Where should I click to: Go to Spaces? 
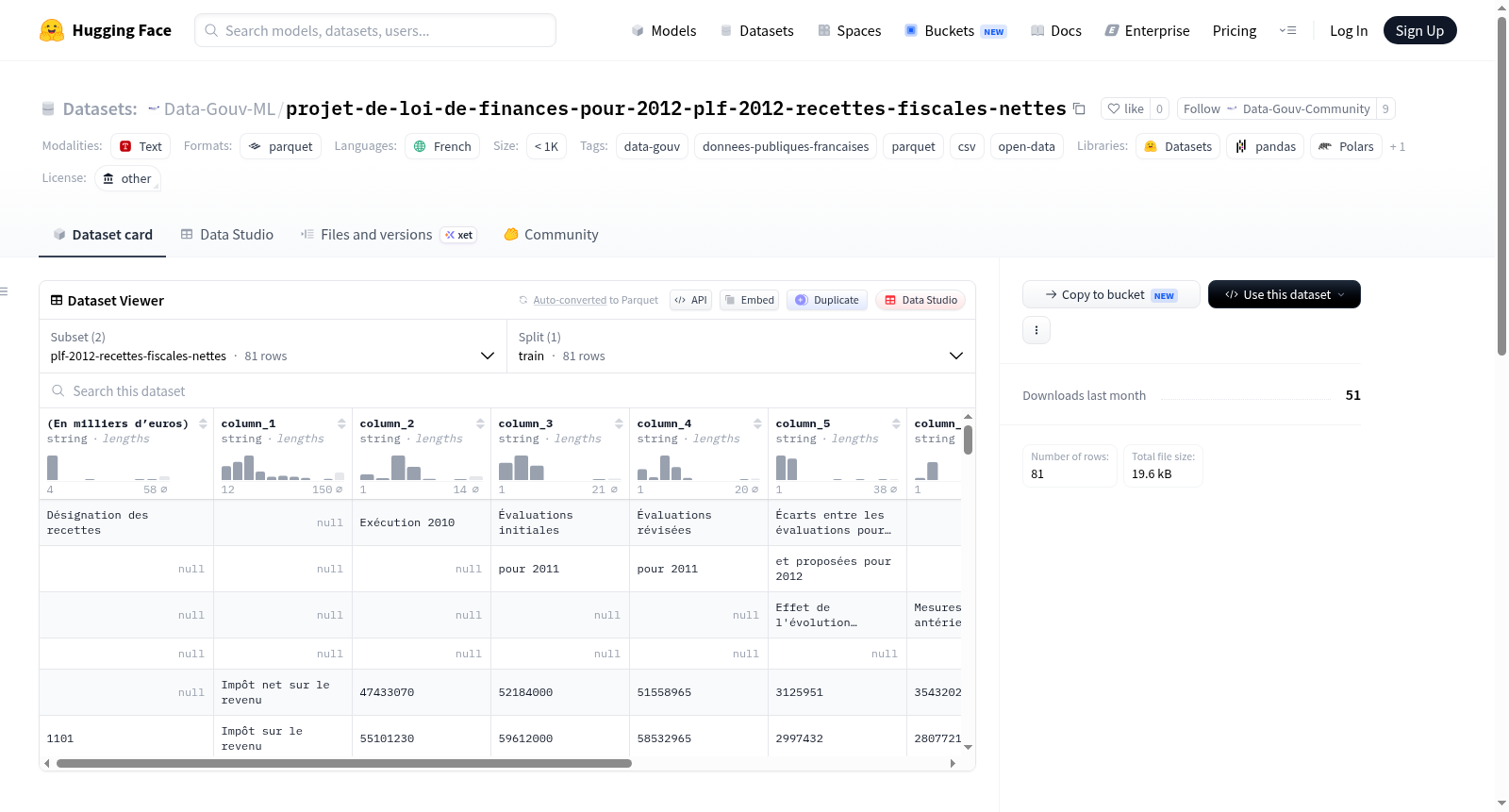click(x=849, y=30)
